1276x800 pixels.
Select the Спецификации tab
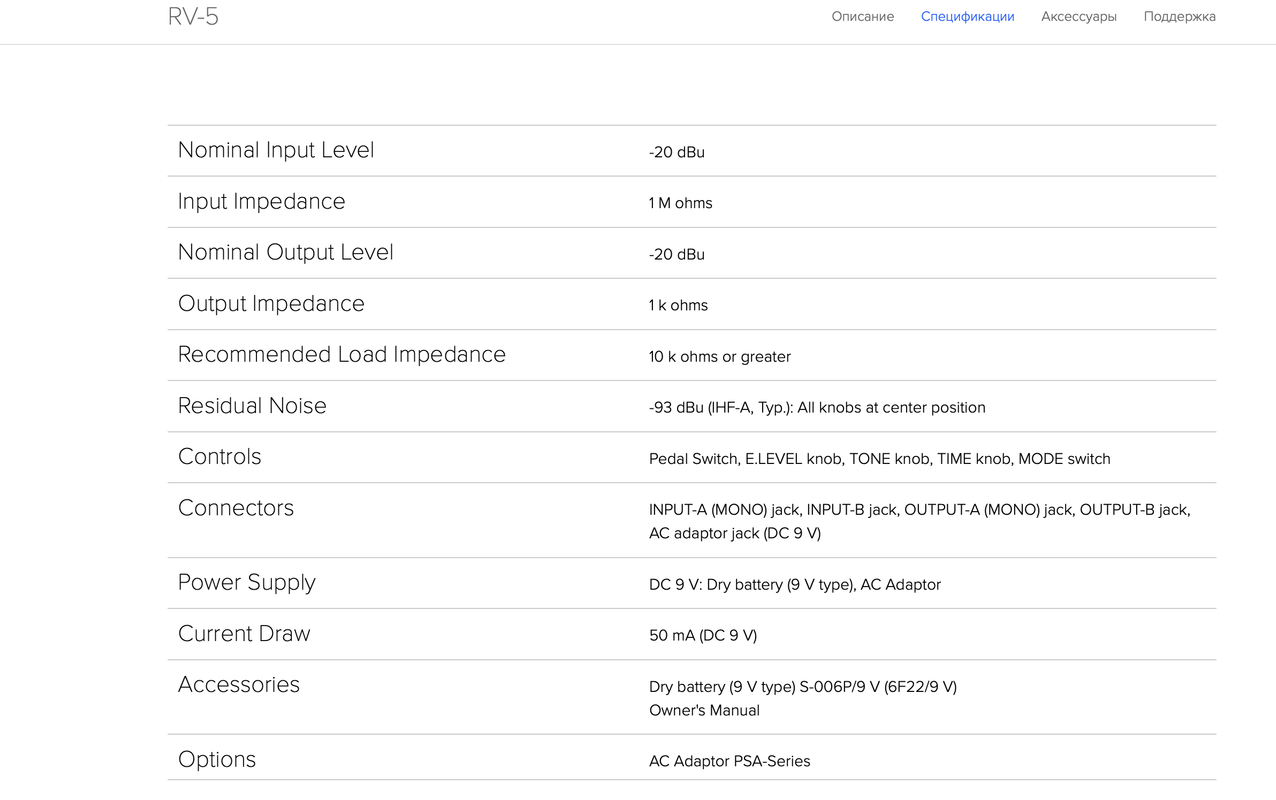967,16
